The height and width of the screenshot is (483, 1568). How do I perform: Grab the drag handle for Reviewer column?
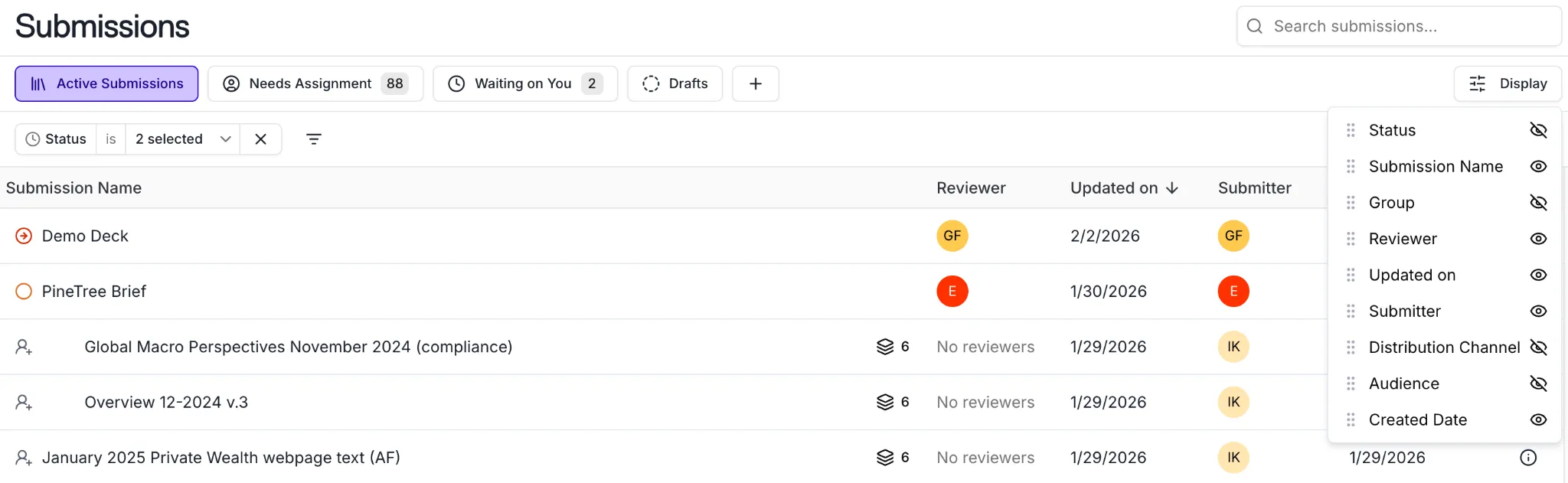[1351, 239]
